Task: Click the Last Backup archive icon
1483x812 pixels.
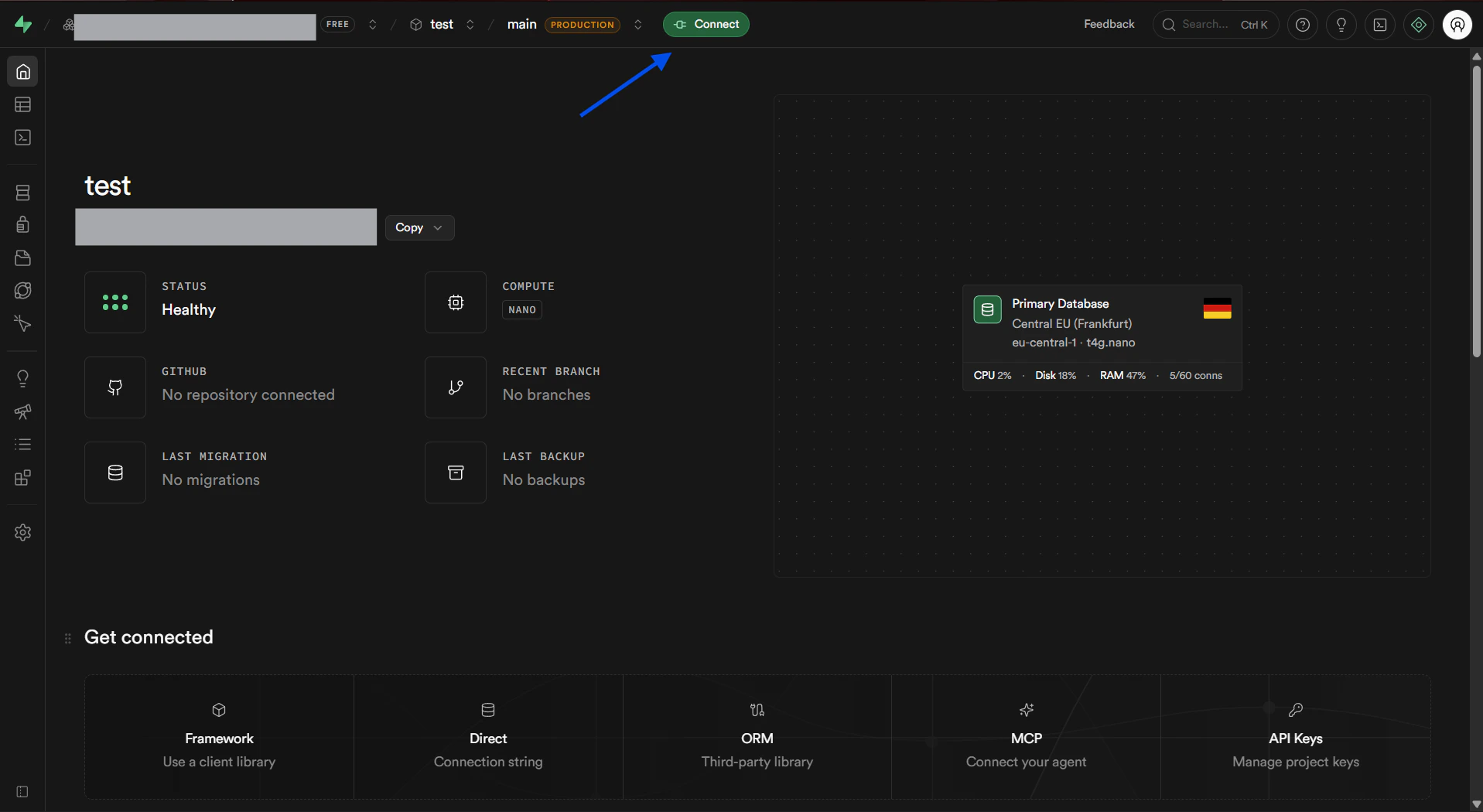Action: coord(456,473)
